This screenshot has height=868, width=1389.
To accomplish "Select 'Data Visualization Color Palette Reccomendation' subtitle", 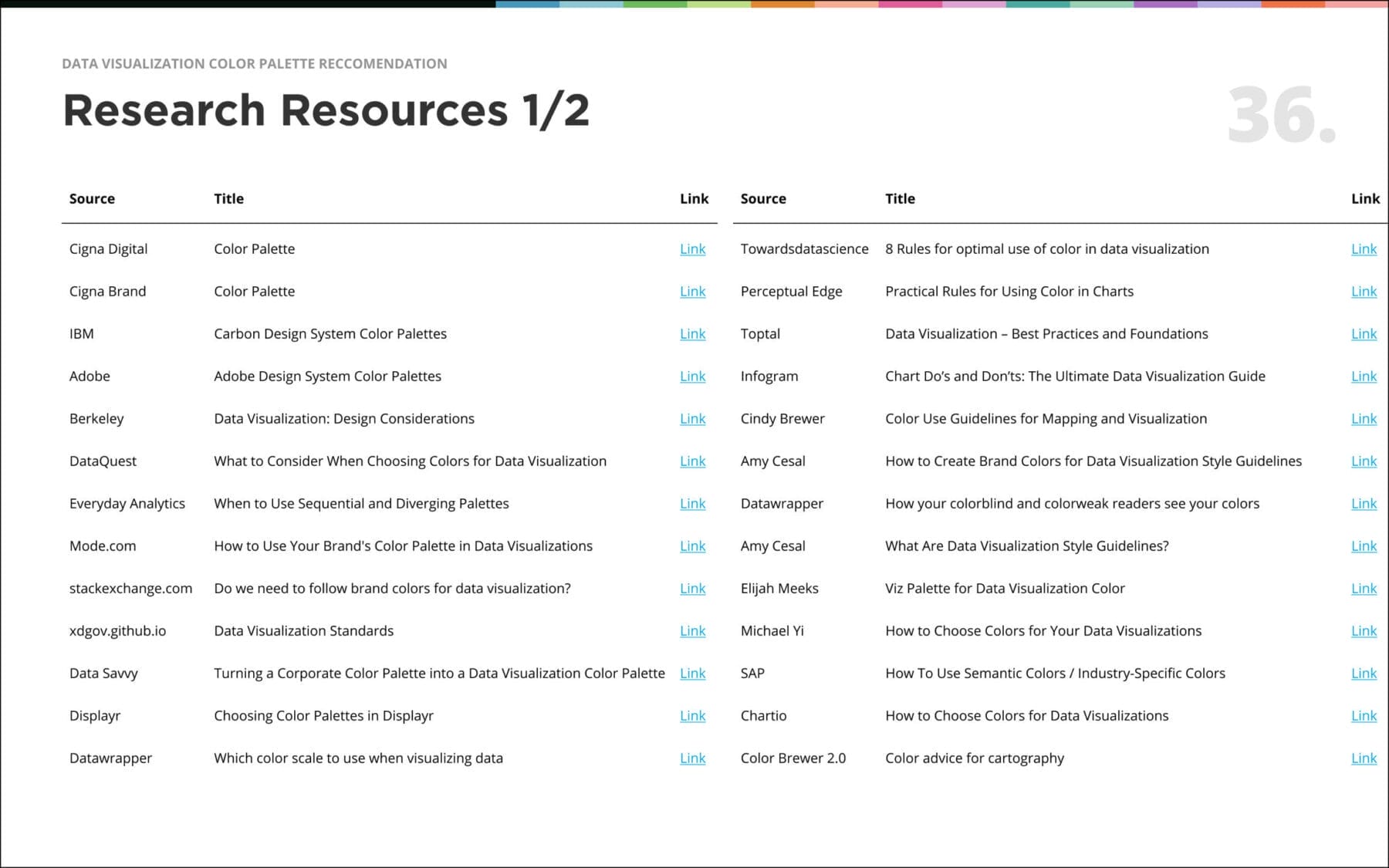I will (x=255, y=64).
